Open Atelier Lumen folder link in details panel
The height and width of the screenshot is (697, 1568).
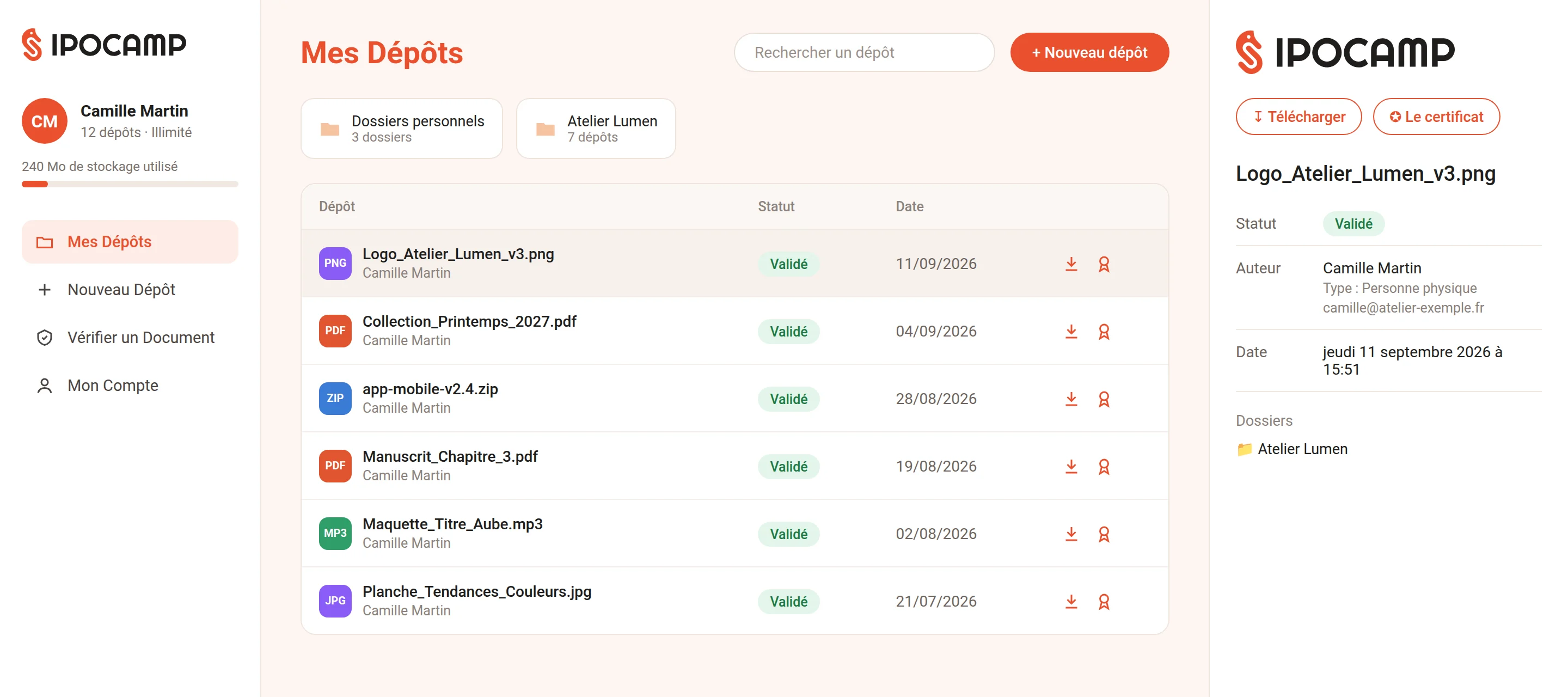1291,449
